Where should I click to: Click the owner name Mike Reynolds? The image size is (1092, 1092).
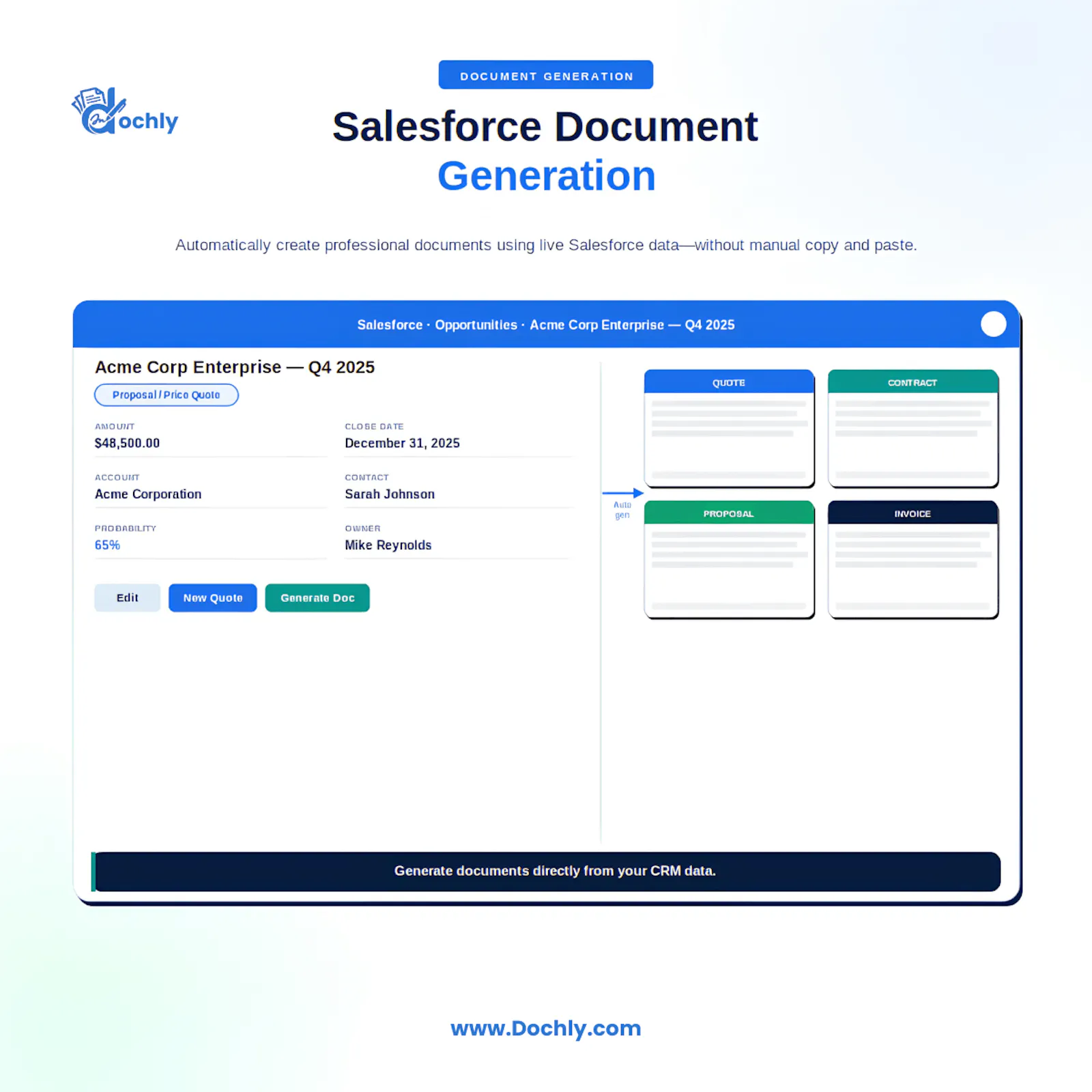coord(388,545)
